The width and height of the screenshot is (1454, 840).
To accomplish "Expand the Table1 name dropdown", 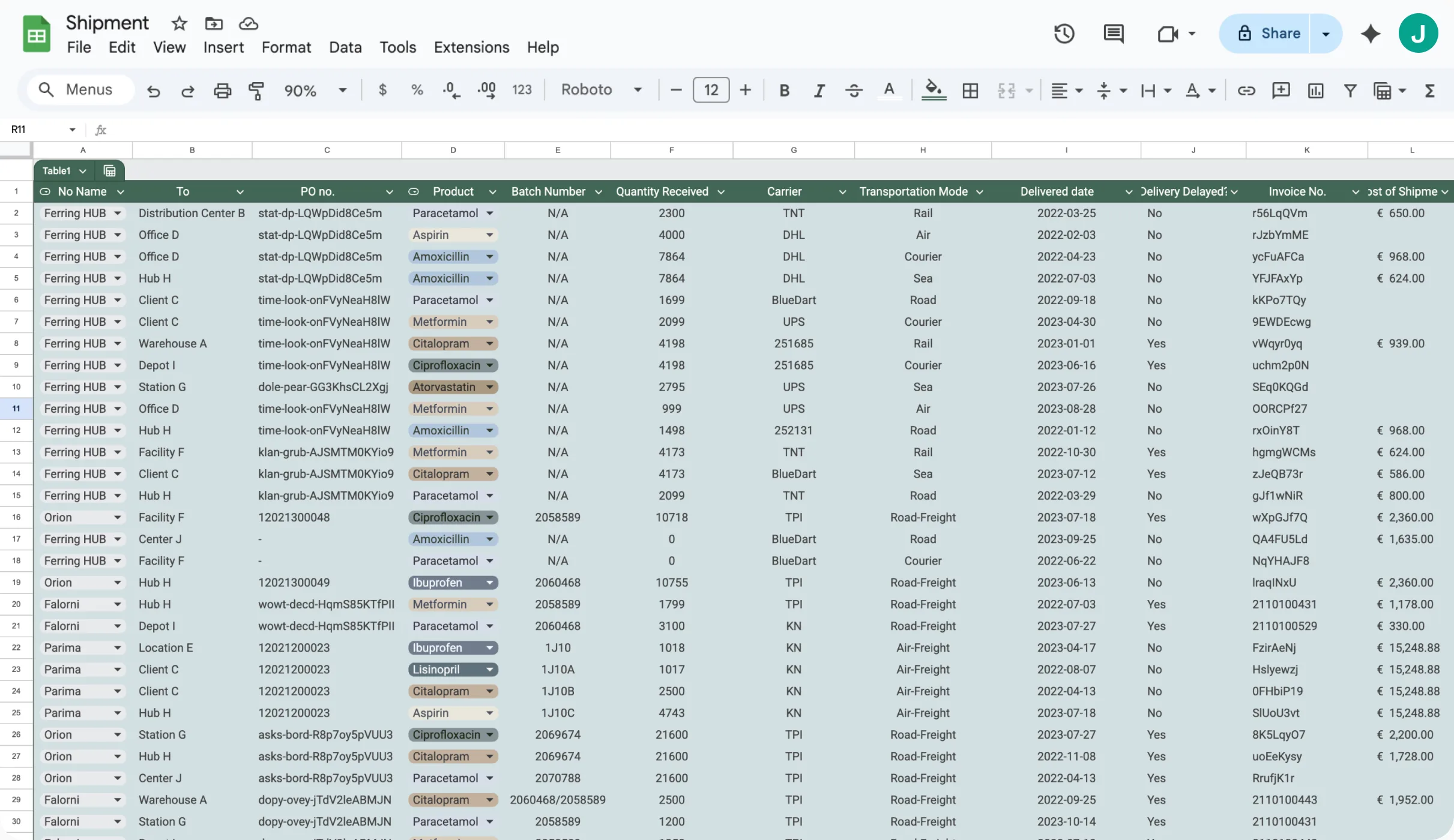I will pyautogui.click(x=83, y=171).
